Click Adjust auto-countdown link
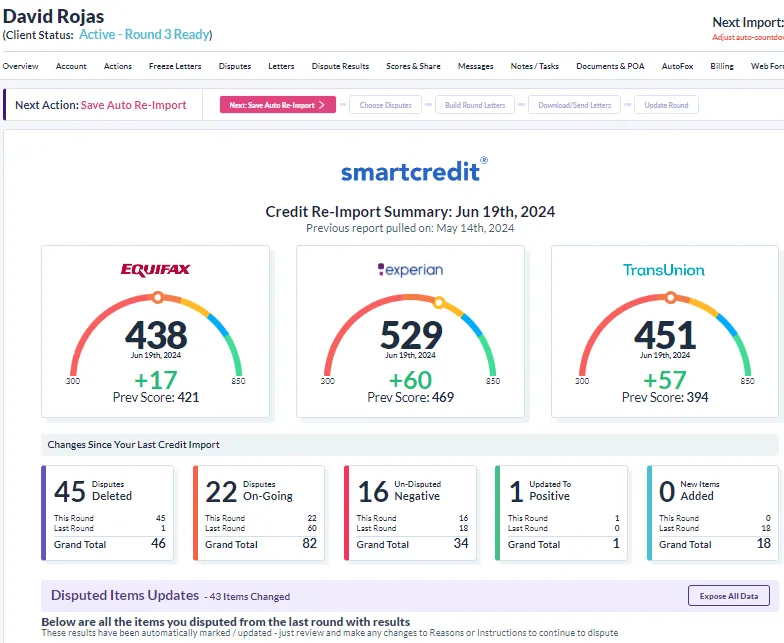 pyautogui.click(x=748, y=37)
